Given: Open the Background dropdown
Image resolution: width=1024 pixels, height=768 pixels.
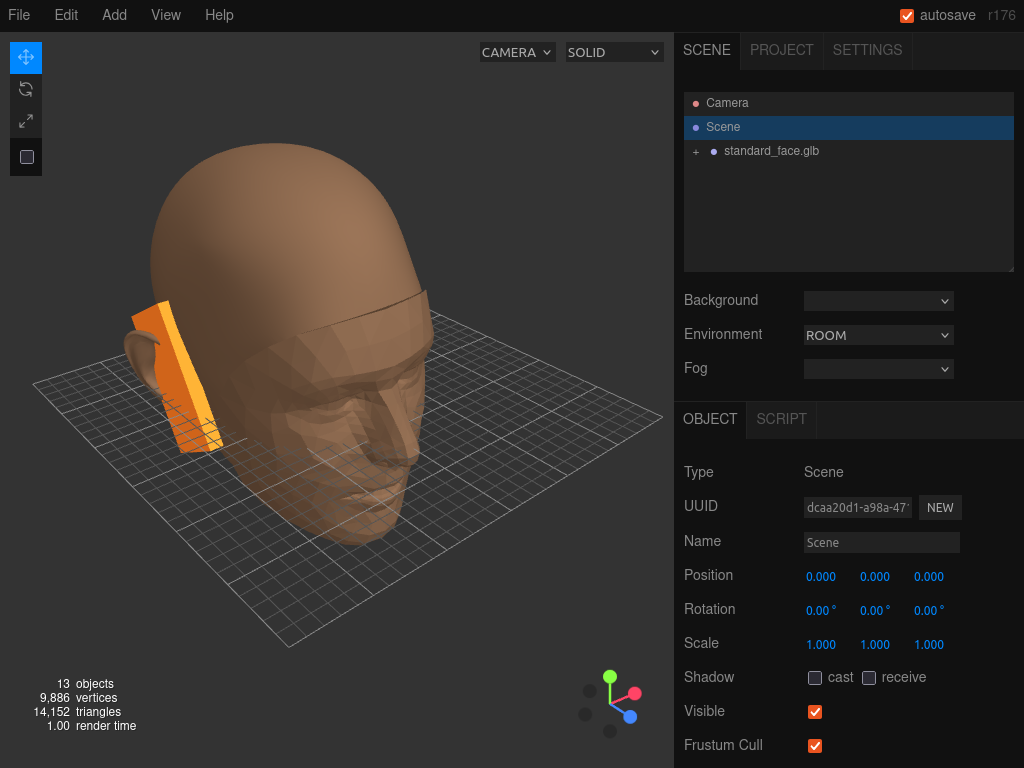Looking at the screenshot, I should click(878, 301).
